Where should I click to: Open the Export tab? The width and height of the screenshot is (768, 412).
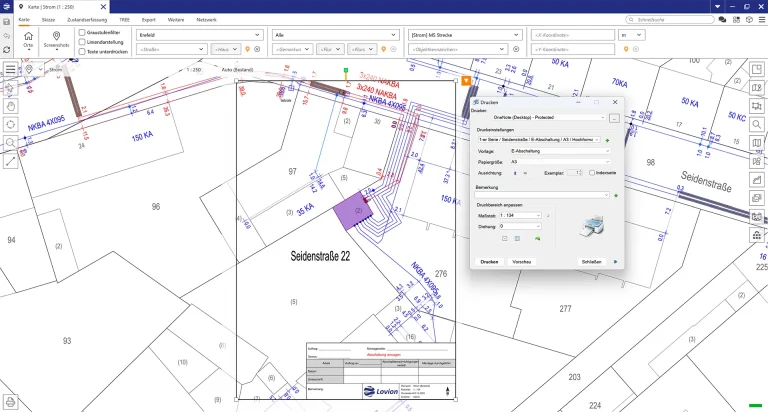click(149, 19)
